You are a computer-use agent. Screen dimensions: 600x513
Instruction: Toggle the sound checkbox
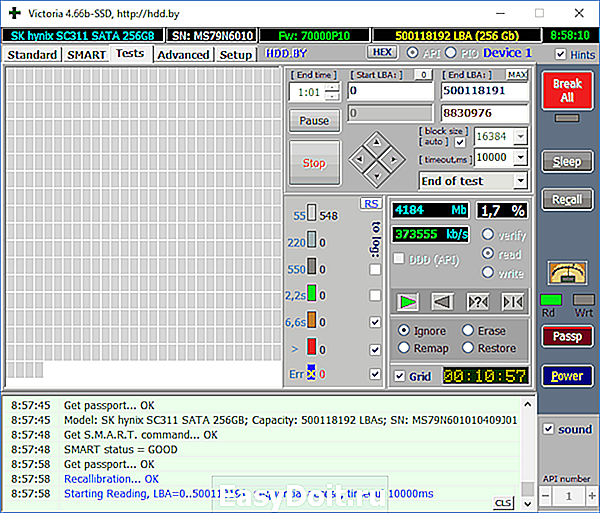coord(548,428)
